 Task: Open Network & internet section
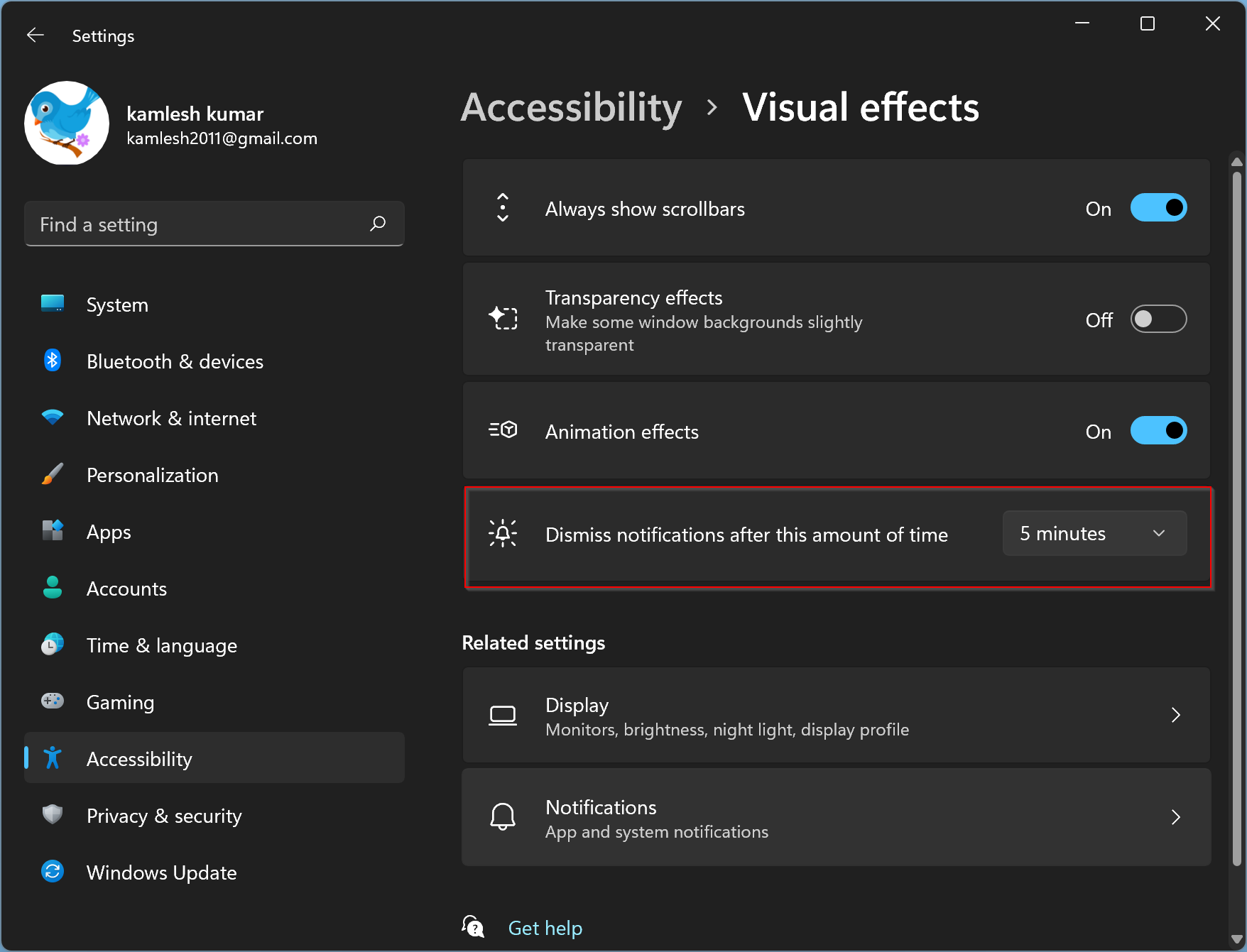tap(214, 418)
